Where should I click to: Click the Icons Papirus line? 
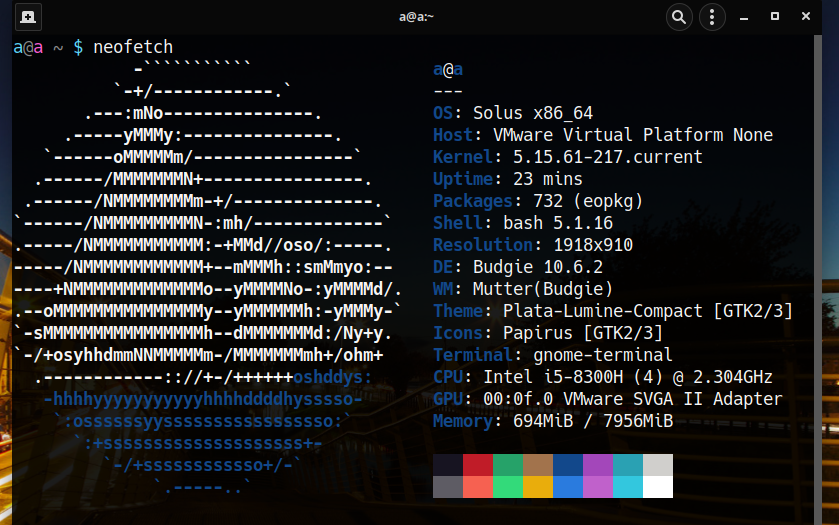tap(547, 333)
